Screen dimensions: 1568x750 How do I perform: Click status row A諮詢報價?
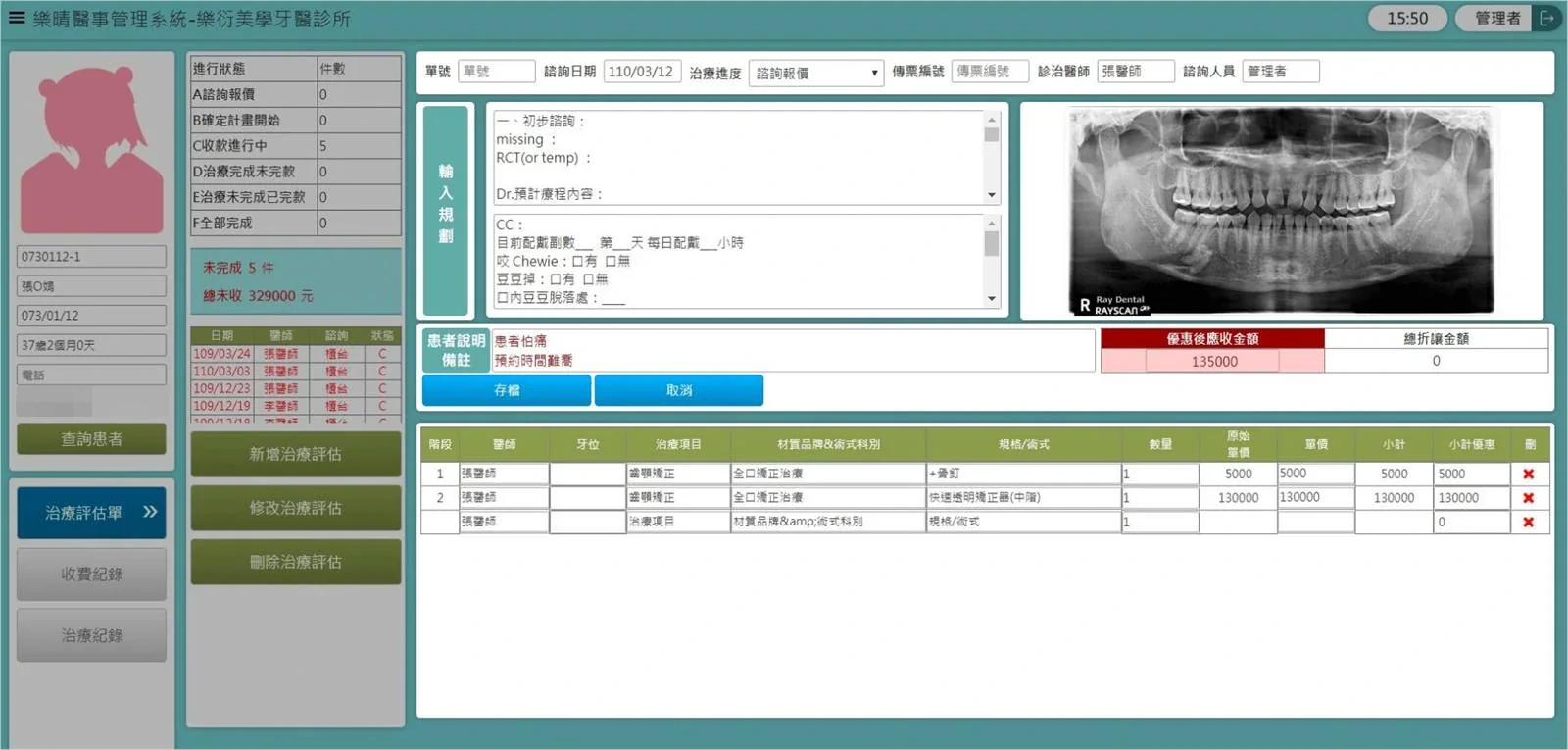295,94
